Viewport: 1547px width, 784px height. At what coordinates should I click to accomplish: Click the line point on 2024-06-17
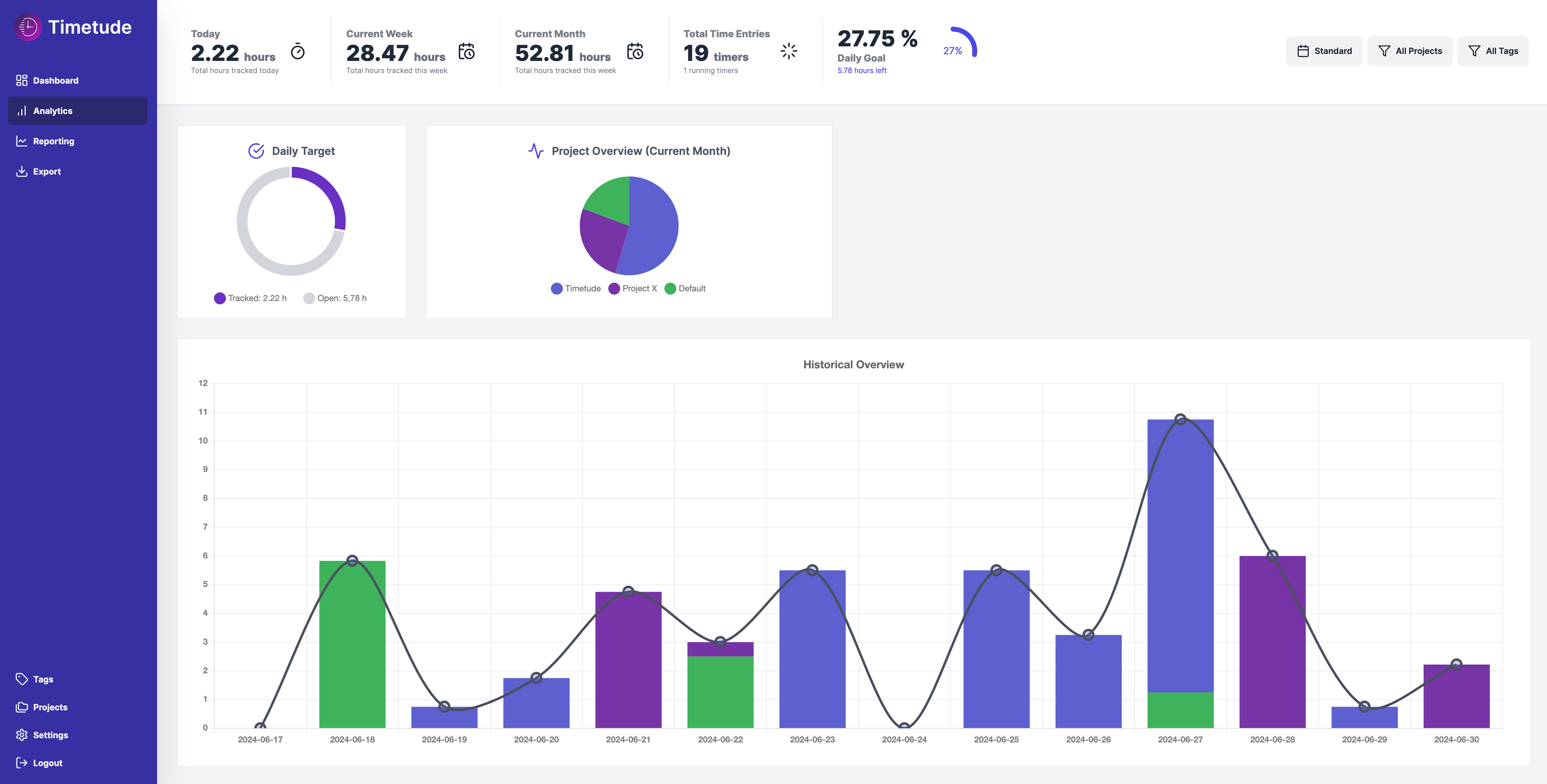260,727
